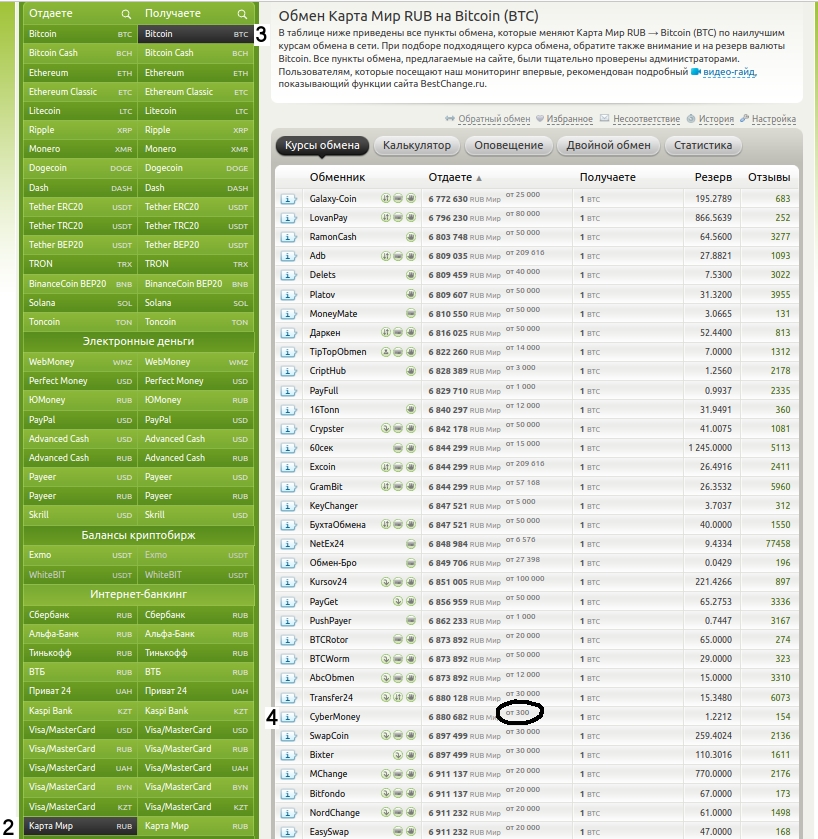Open the info icon for CriptHub

click(x=288, y=371)
